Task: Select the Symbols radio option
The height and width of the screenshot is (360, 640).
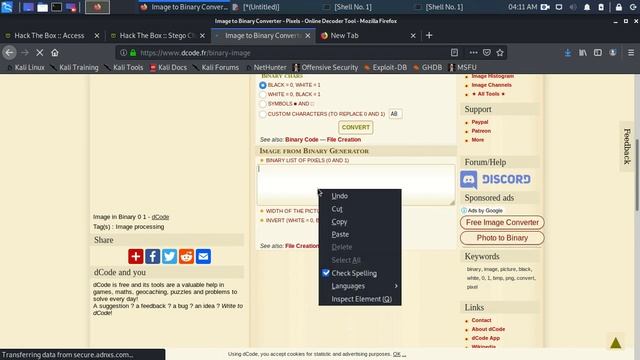Action: tap(263, 104)
